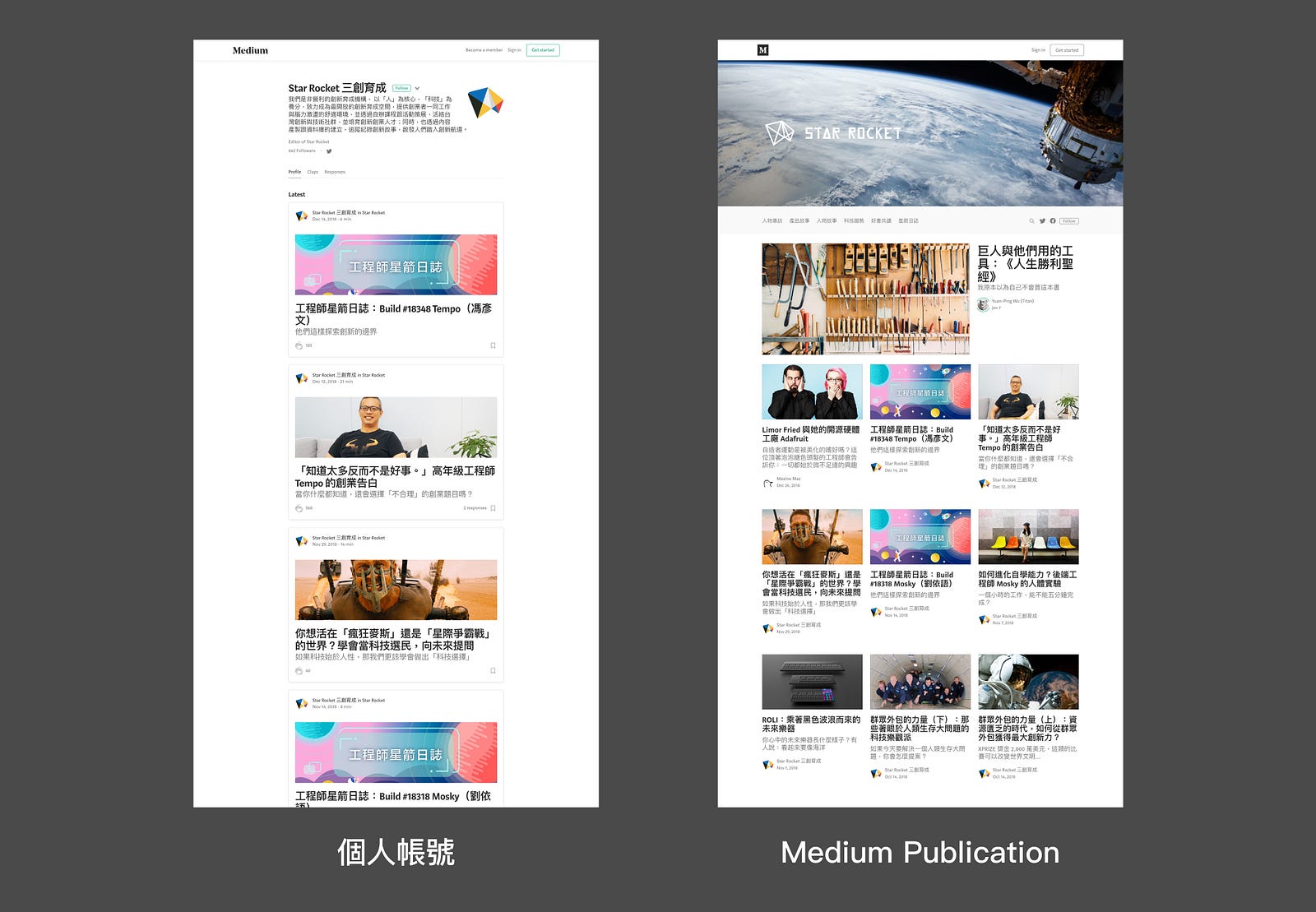
Task: Click Follow in the Publication nav bar
Action: pos(1068,221)
